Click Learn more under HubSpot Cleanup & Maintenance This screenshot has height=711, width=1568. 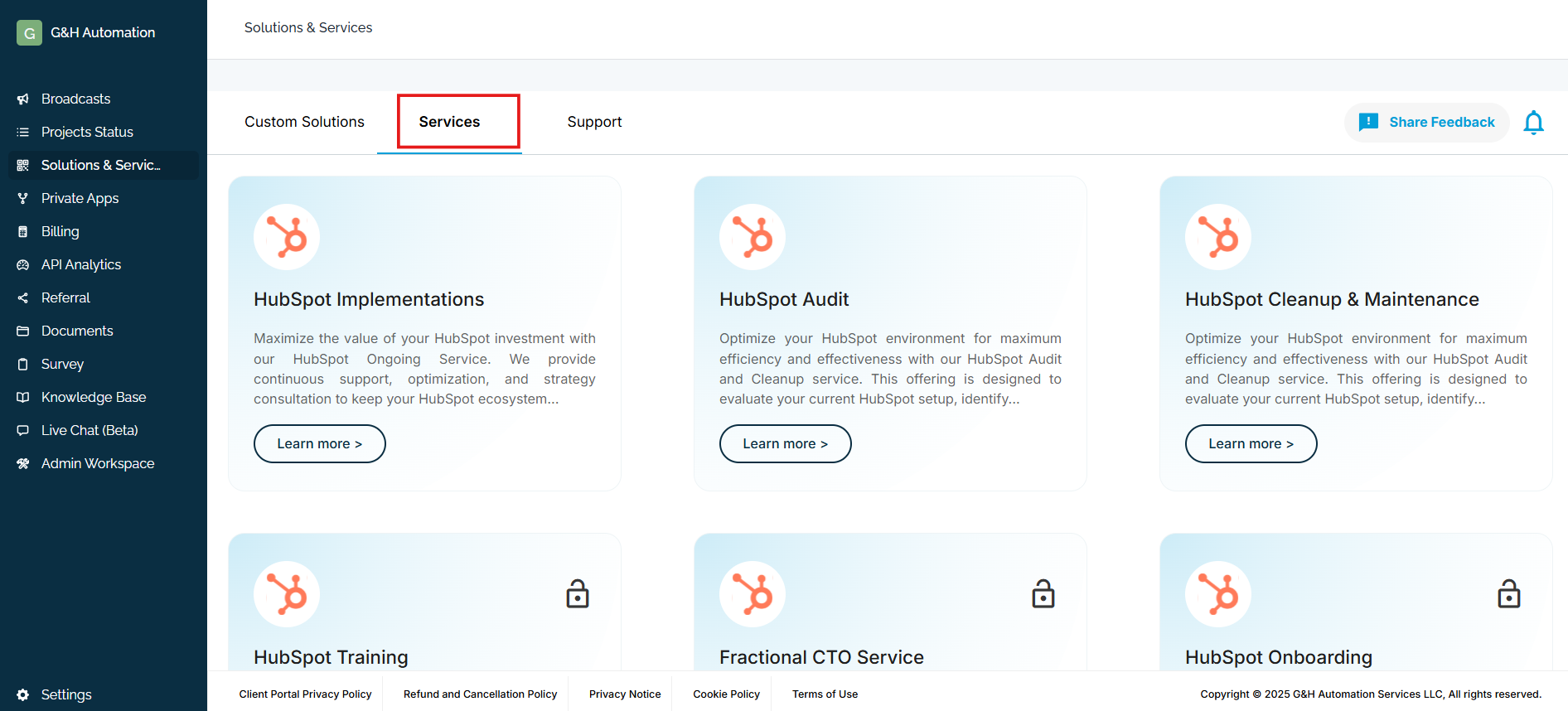1251,443
